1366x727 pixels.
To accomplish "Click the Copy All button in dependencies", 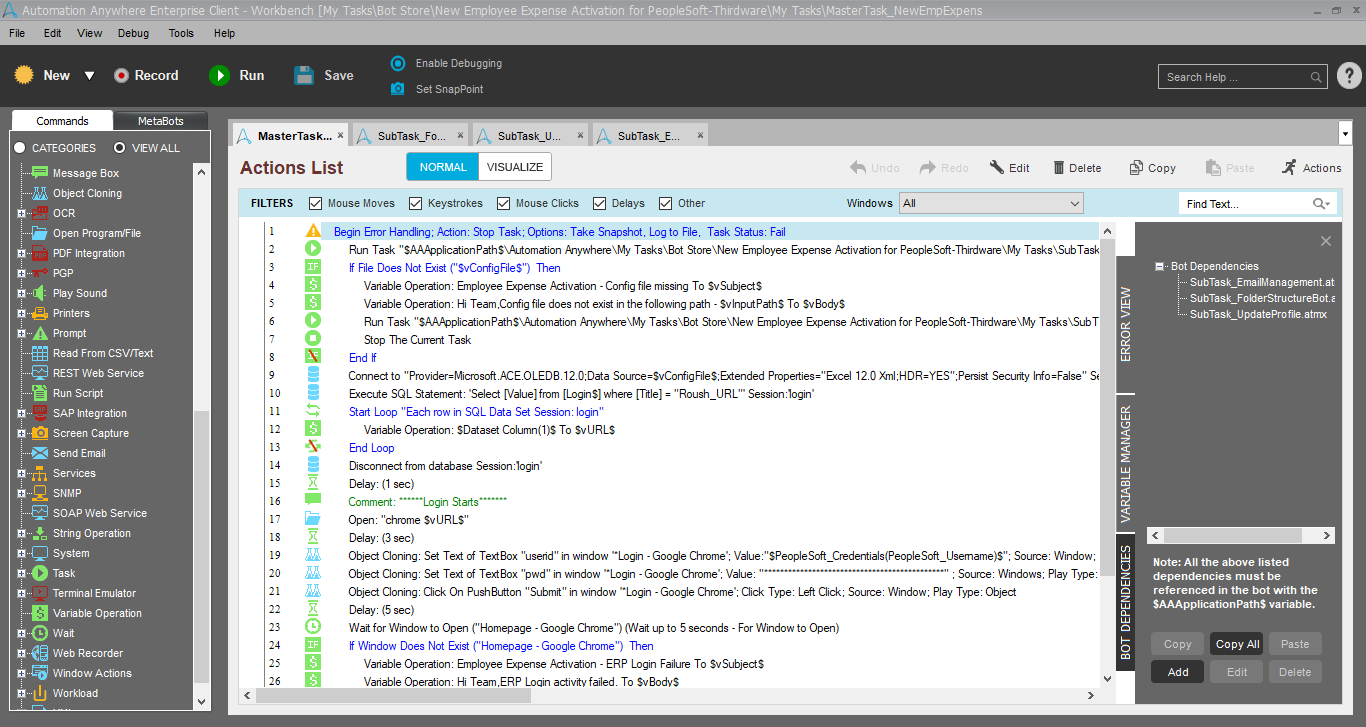I will (x=1237, y=644).
